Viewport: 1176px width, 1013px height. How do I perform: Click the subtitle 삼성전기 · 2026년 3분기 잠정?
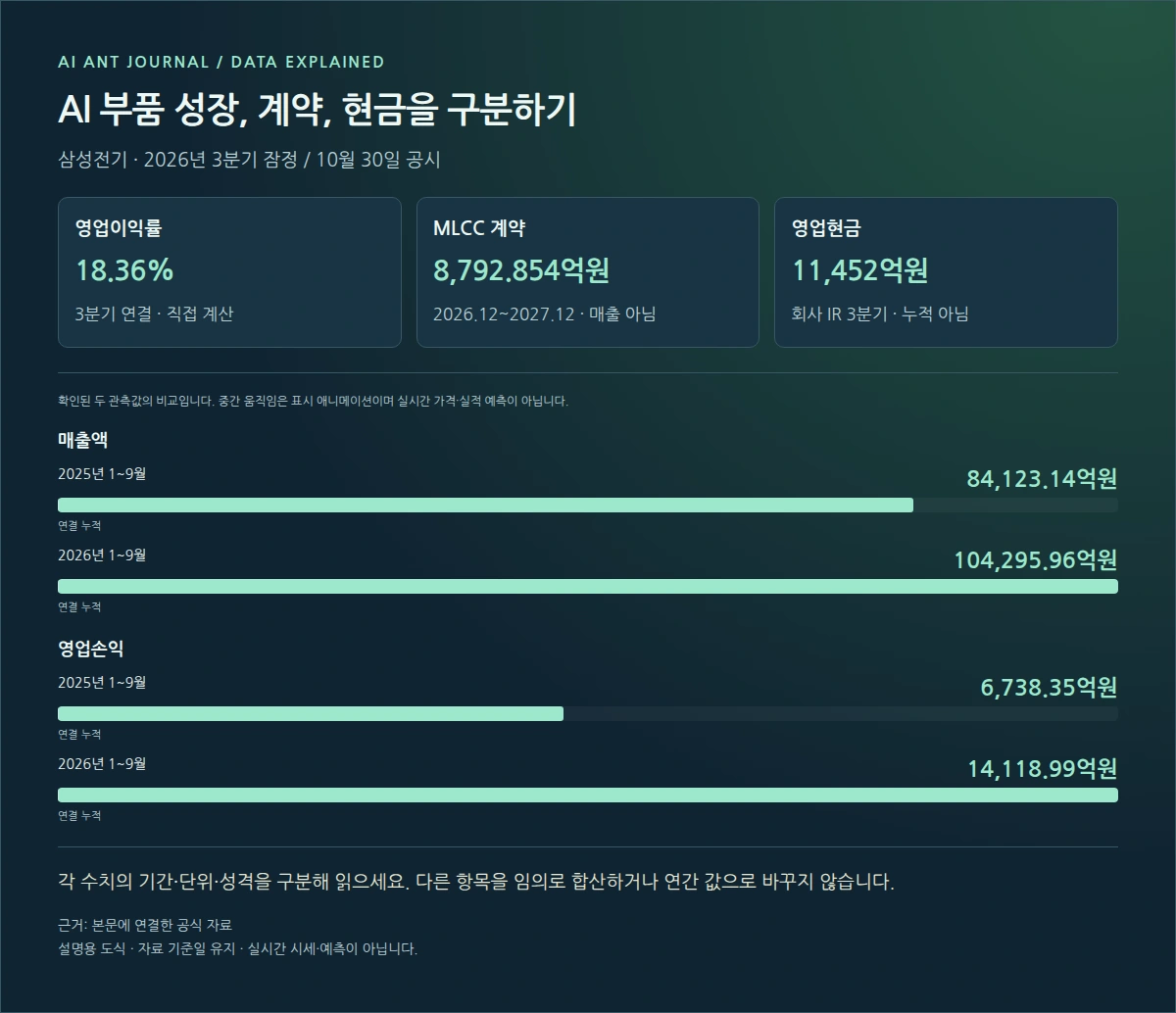pos(177,160)
